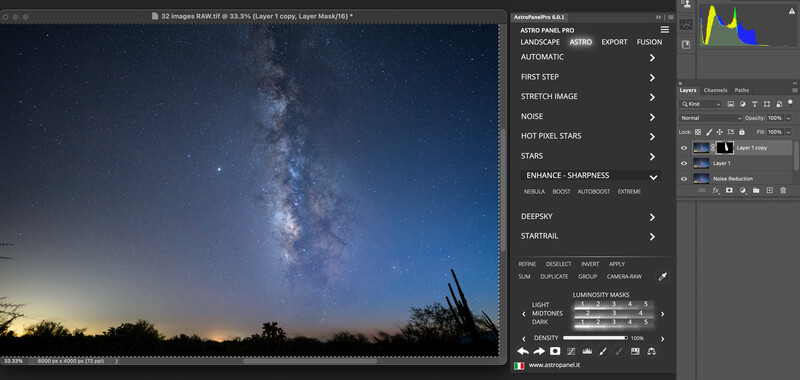Filter layers by type layer icon

(x=755, y=104)
